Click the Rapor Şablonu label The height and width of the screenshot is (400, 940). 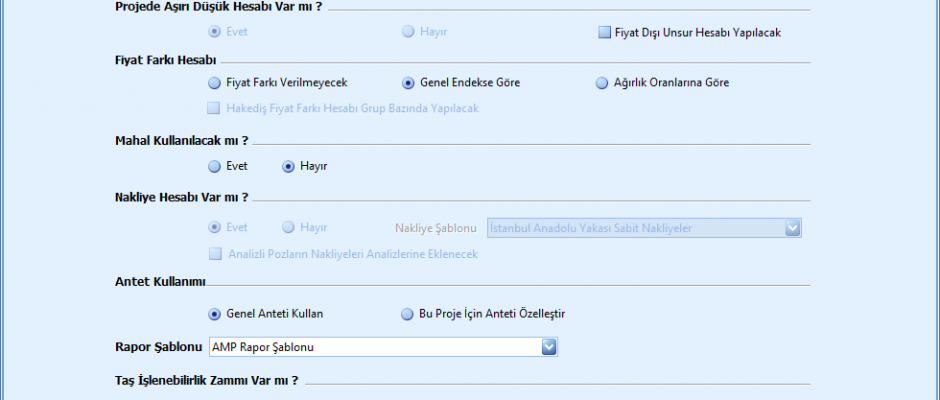point(160,347)
